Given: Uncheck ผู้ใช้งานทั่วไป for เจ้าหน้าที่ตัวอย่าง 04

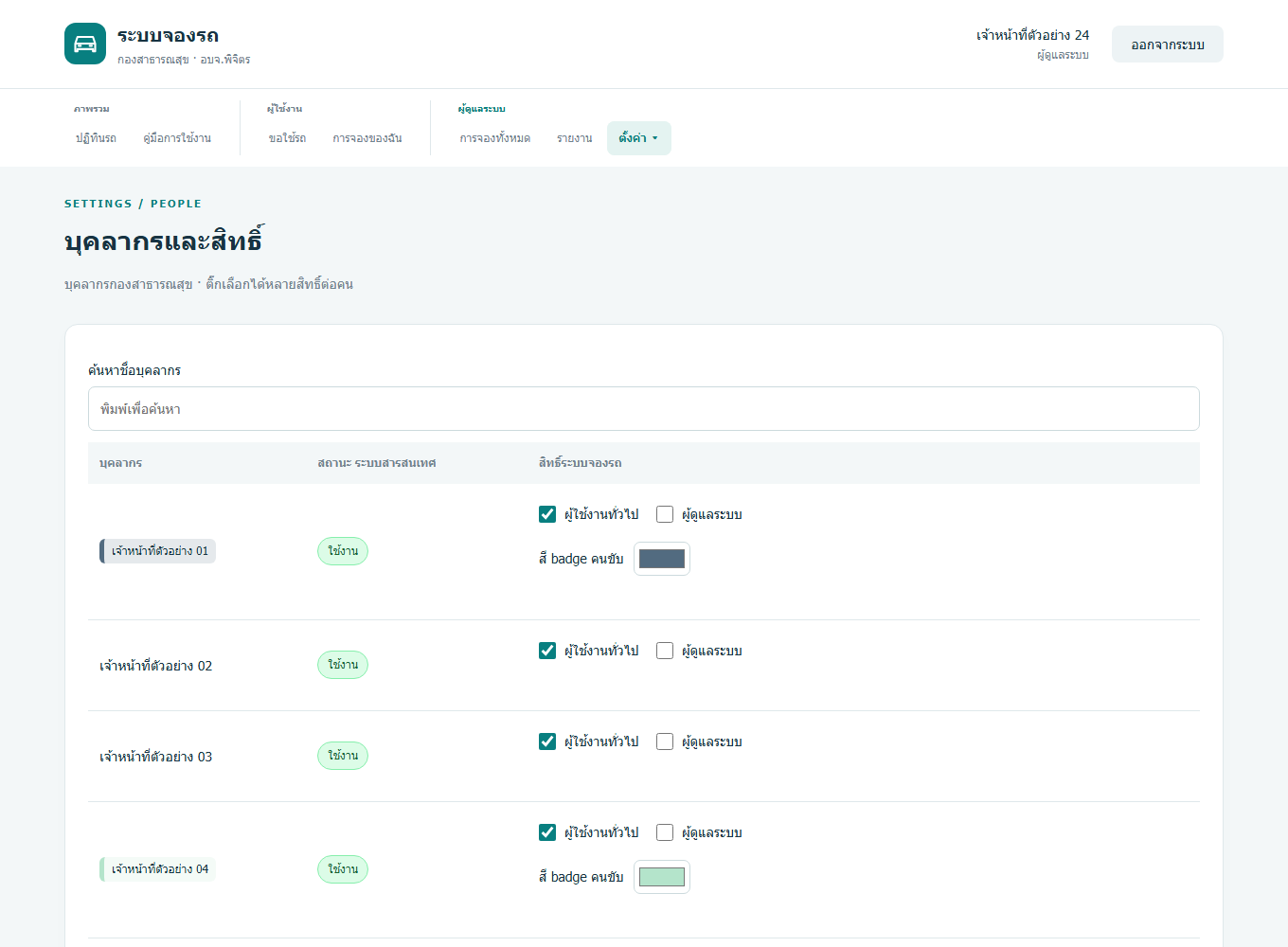Looking at the screenshot, I should click(547, 832).
